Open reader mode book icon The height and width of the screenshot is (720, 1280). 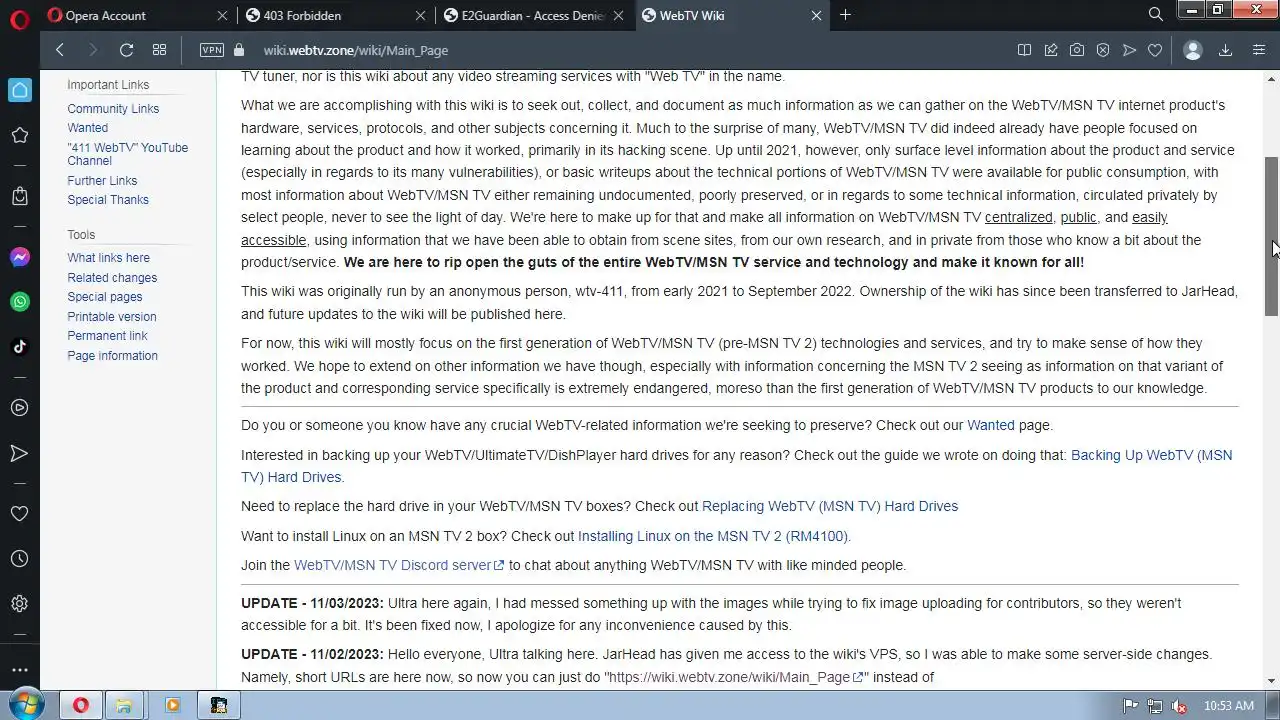pos(1024,50)
